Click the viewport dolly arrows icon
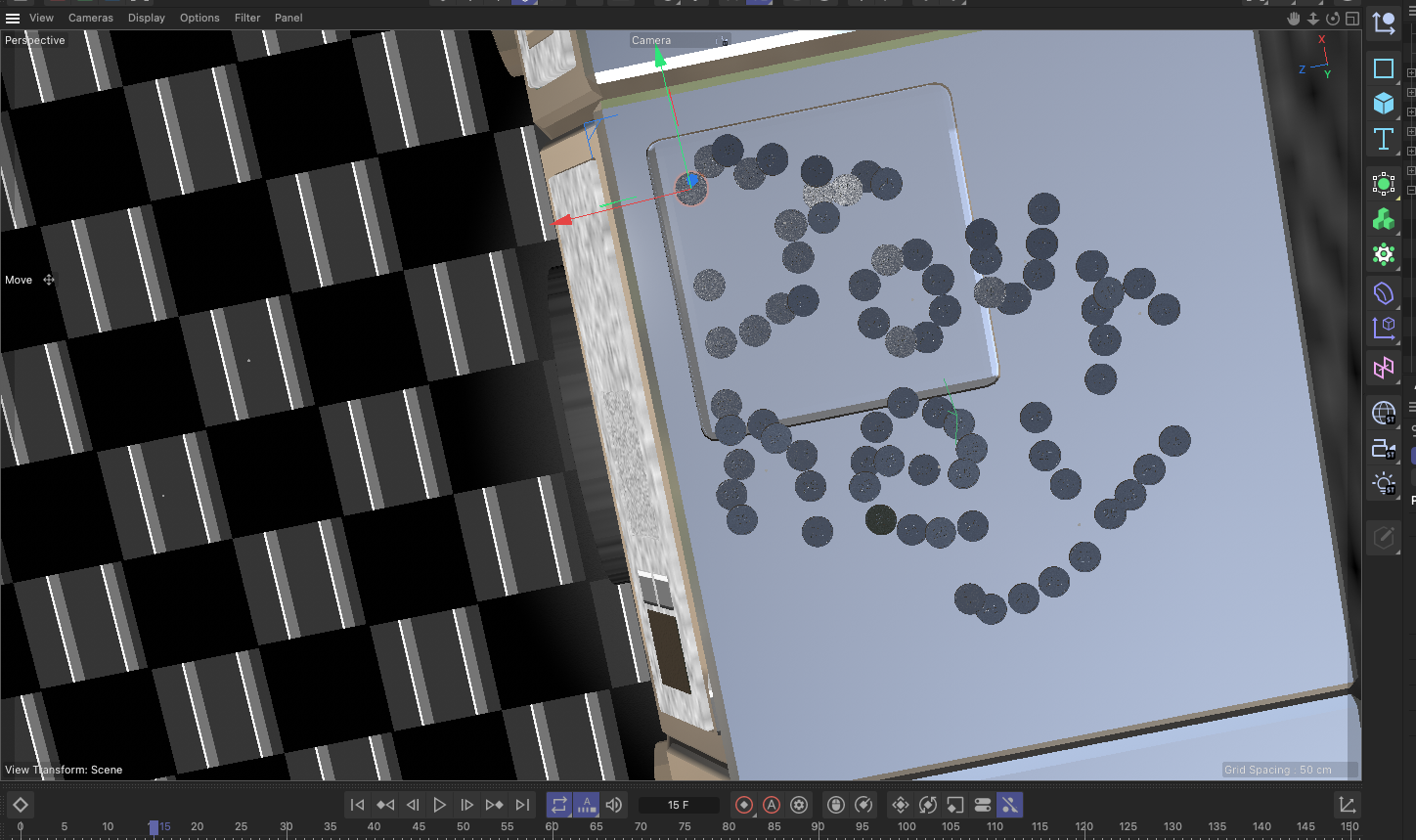The image size is (1416, 840). pyautogui.click(x=1313, y=19)
